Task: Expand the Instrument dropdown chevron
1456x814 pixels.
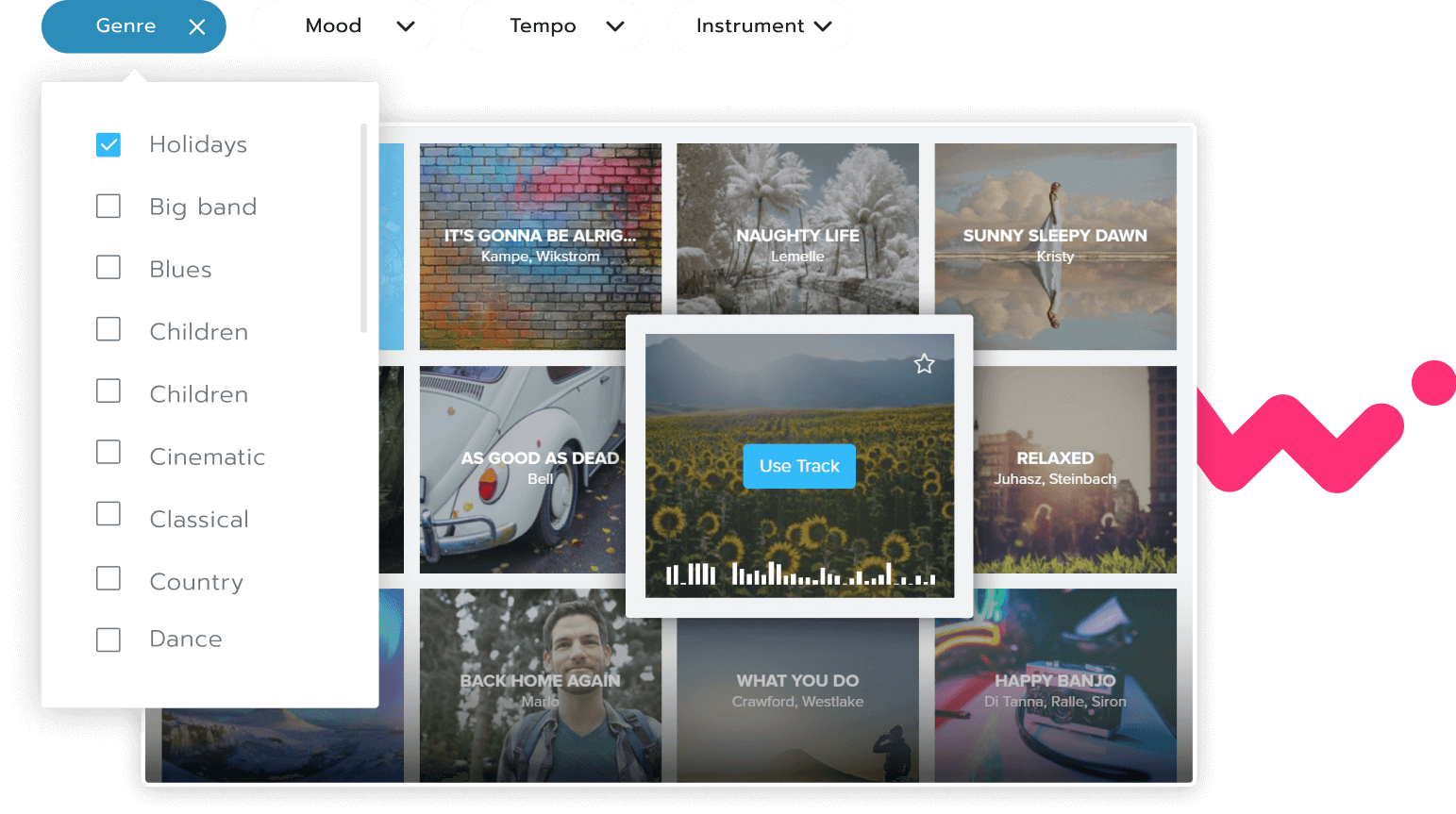Action: [x=823, y=26]
